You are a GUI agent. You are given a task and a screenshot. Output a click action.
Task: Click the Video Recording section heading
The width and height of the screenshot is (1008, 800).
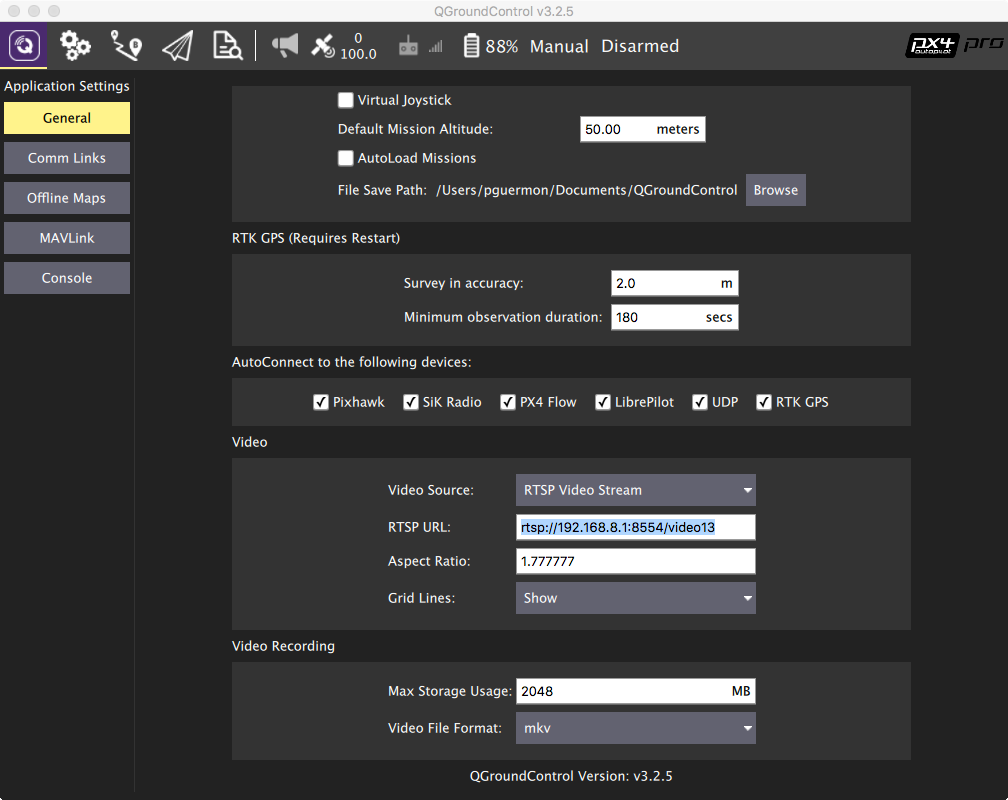pyautogui.click(x=283, y=646)
